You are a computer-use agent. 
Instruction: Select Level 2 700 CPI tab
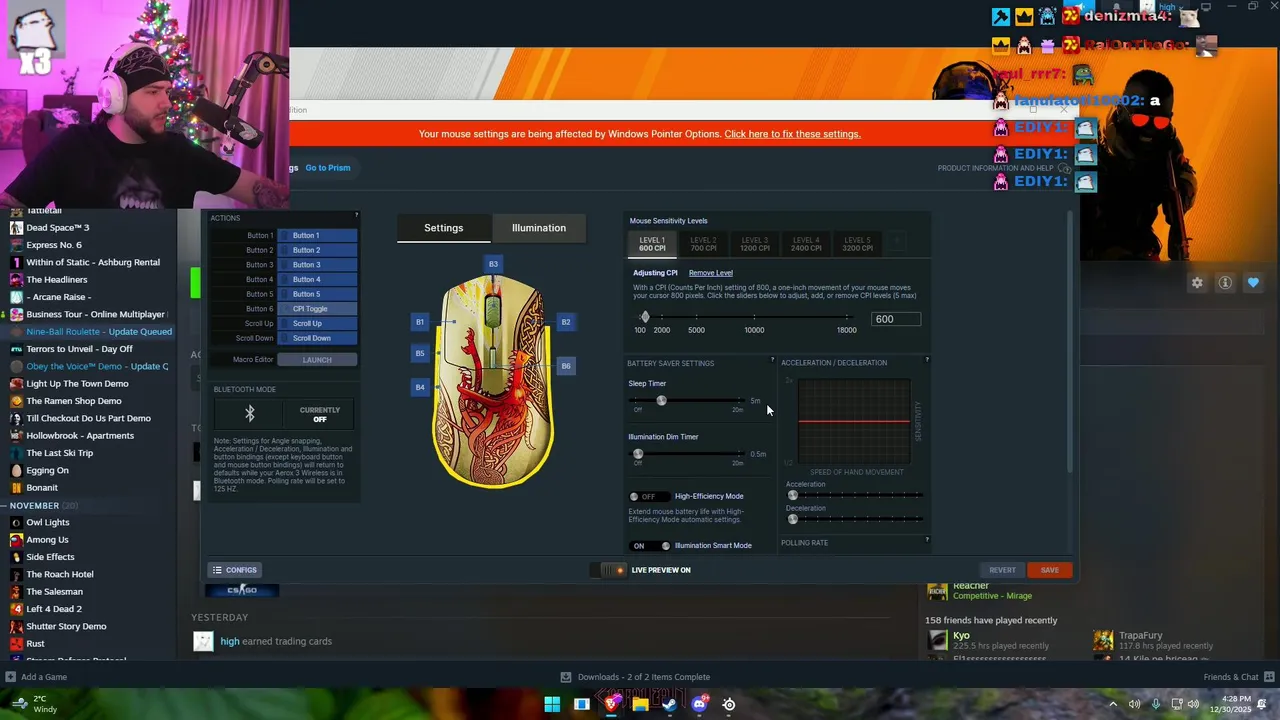(703, 243)
